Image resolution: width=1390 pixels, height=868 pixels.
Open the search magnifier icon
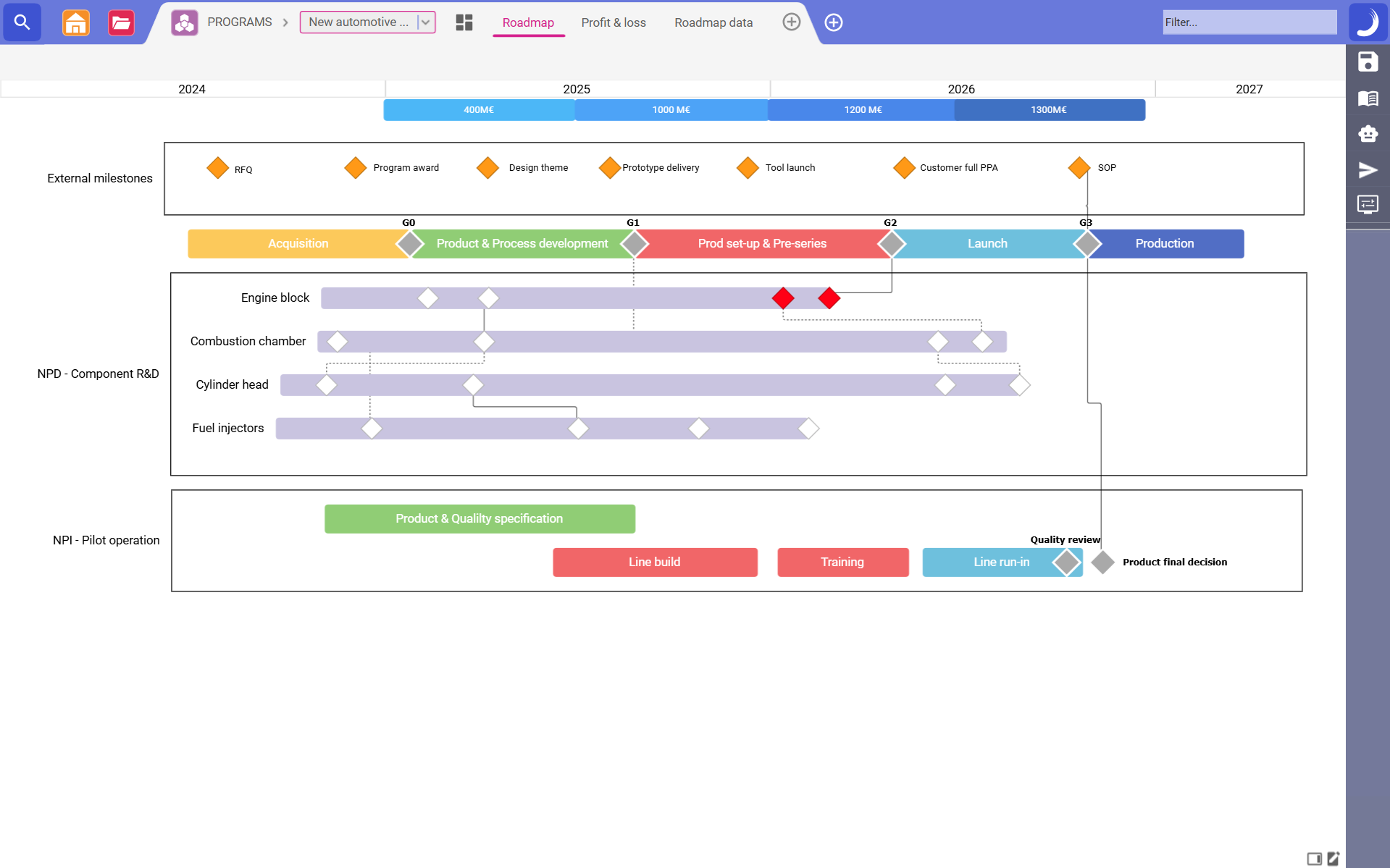point(22,22)
